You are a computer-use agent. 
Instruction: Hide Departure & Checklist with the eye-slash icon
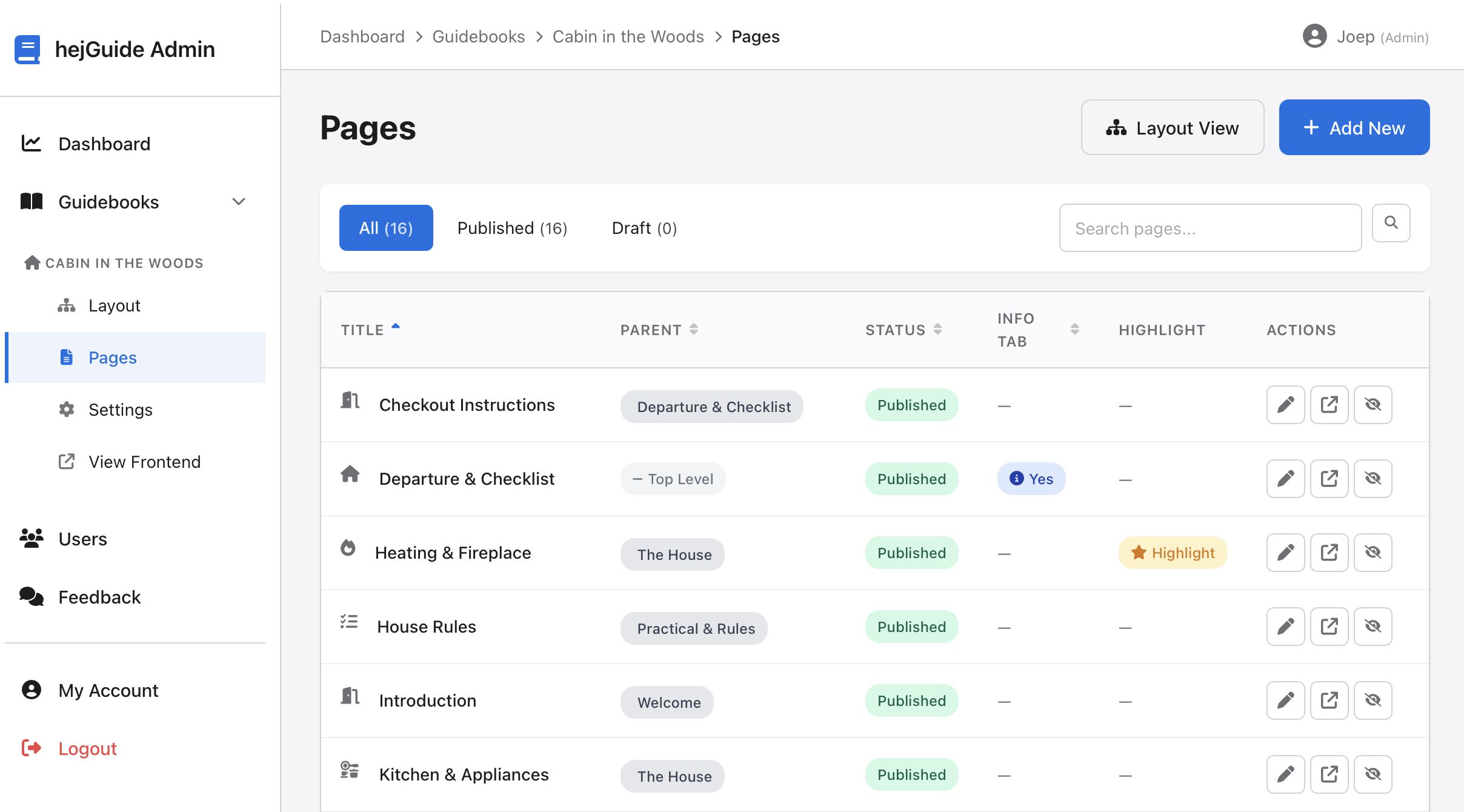(x=1373, y=478)
